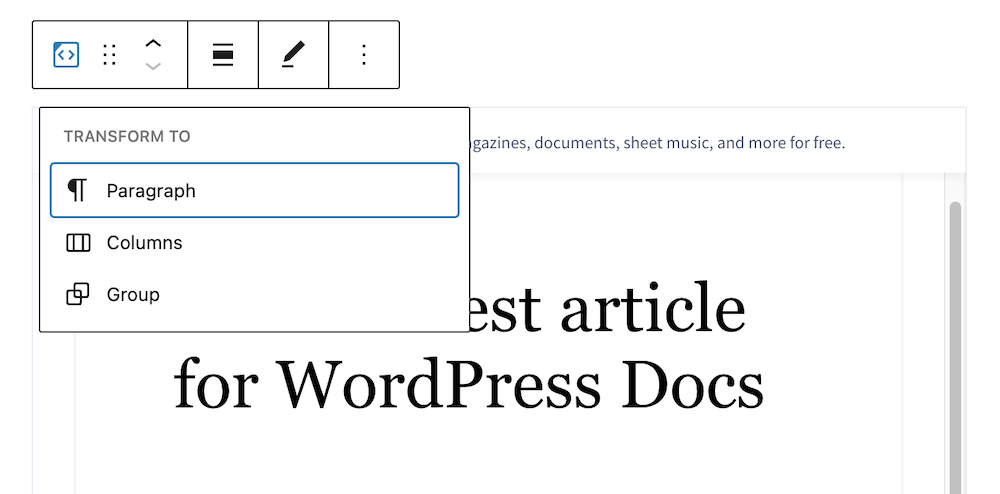
Task: Move block down with the down chevron
Action: pyautogui.click(x=153, y=66)
